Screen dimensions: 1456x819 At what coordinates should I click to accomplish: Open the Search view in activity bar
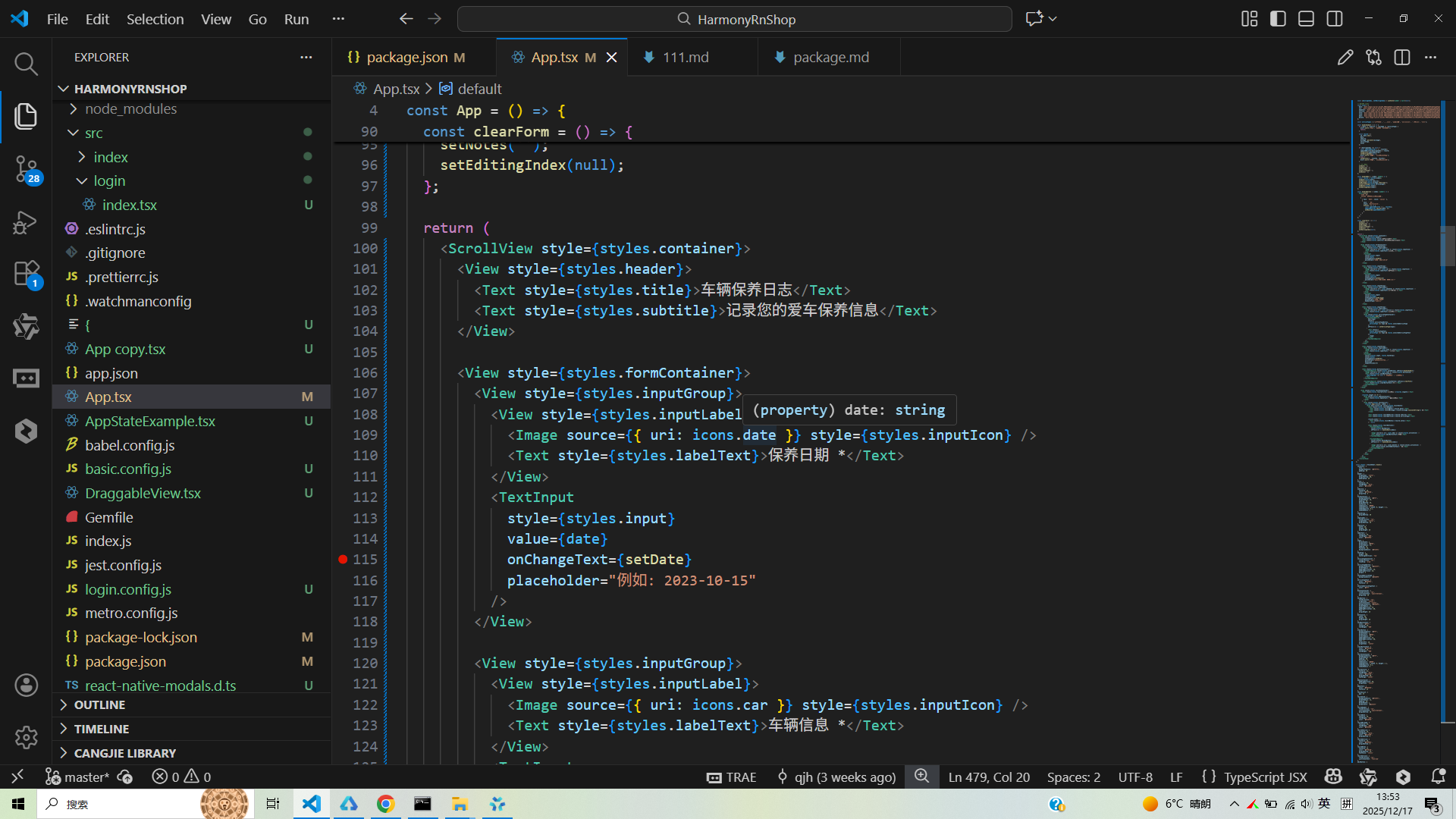pyautogui.click(x=26, y=64)
